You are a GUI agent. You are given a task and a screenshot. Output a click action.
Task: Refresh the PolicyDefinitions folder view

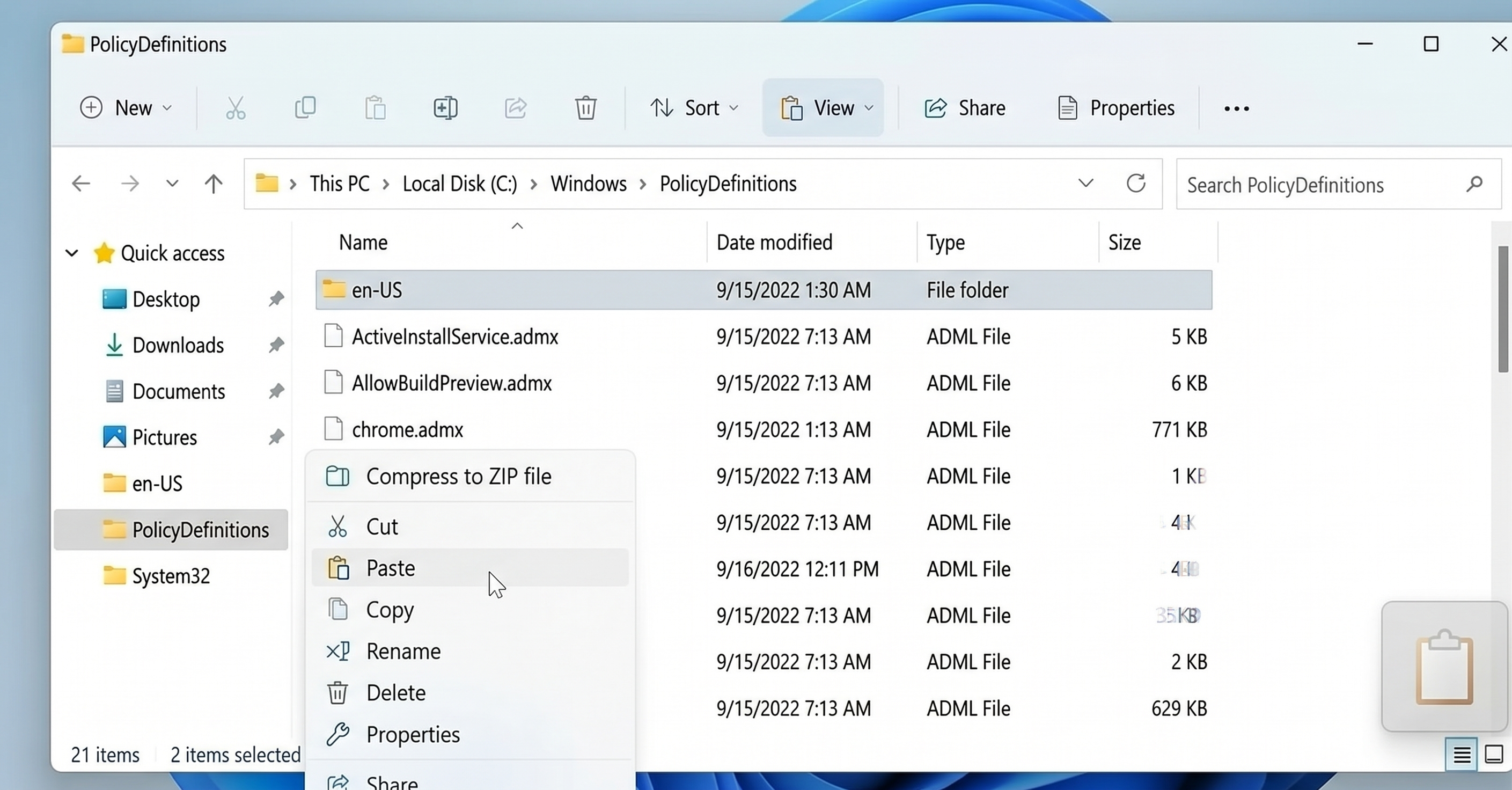tap(1136, 183)
